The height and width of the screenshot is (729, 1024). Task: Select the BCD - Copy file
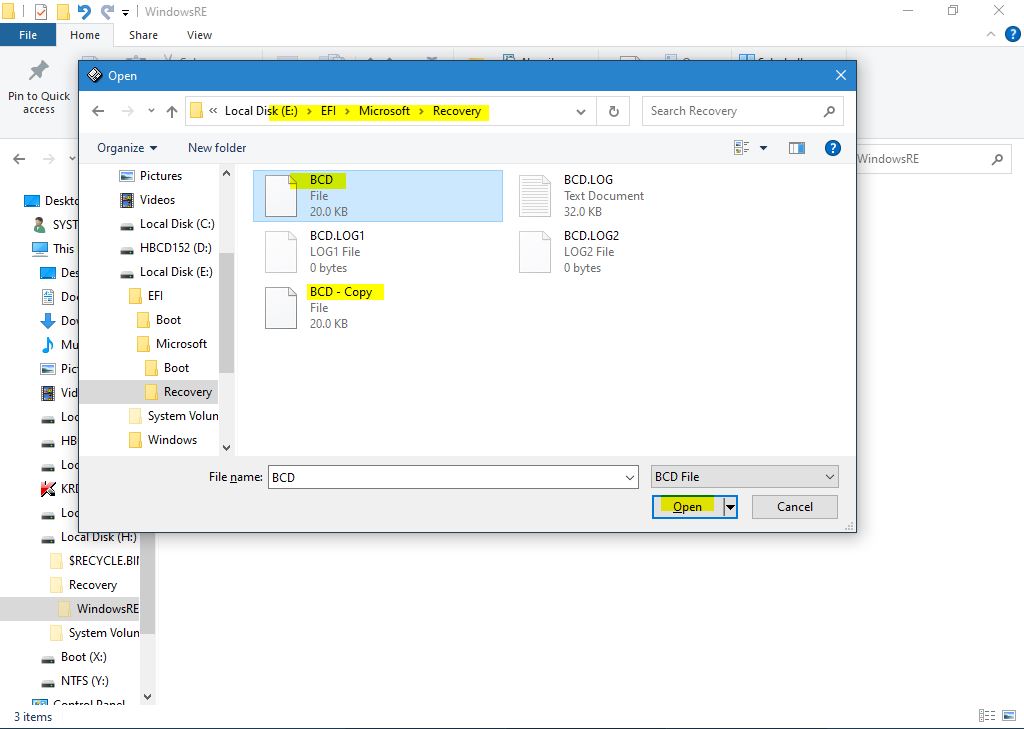click(x=340, y=292)
